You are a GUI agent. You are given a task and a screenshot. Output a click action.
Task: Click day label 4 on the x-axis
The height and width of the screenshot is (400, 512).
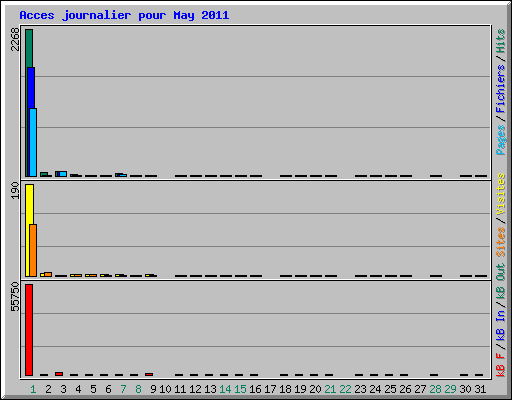tap(78, 389)
